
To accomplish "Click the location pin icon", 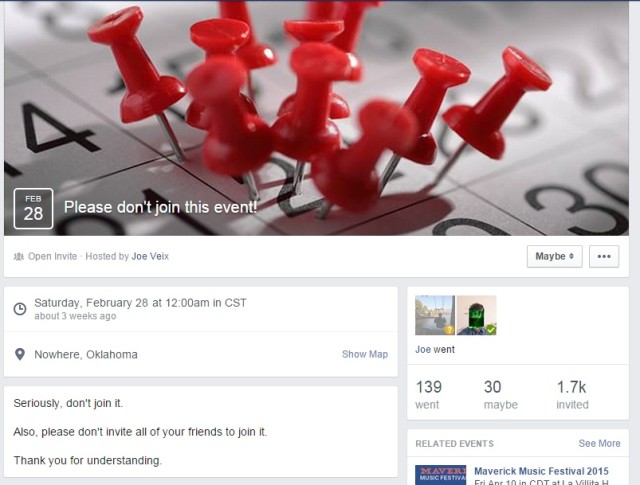I will [x=20, y=354].
